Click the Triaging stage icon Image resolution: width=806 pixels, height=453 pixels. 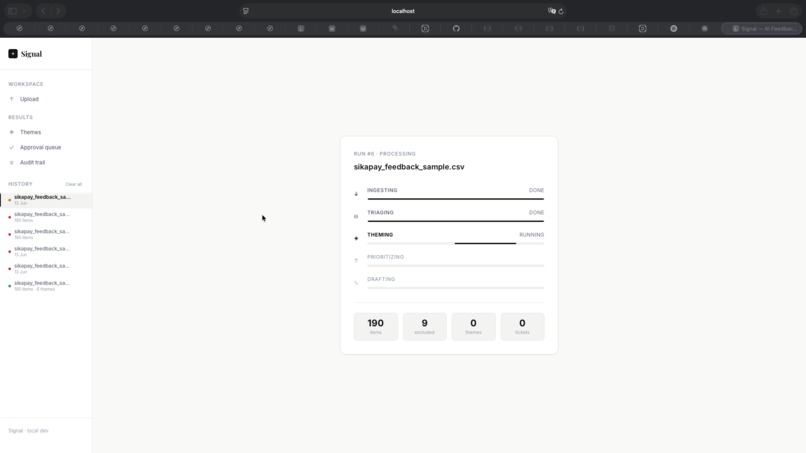pyautogui.click(x=356, y=216)
